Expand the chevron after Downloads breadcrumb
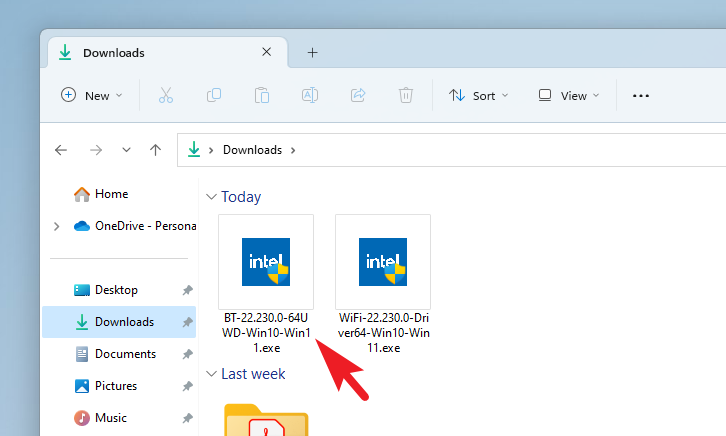Viewport: 726px width, 436px height. coord(293,150)
